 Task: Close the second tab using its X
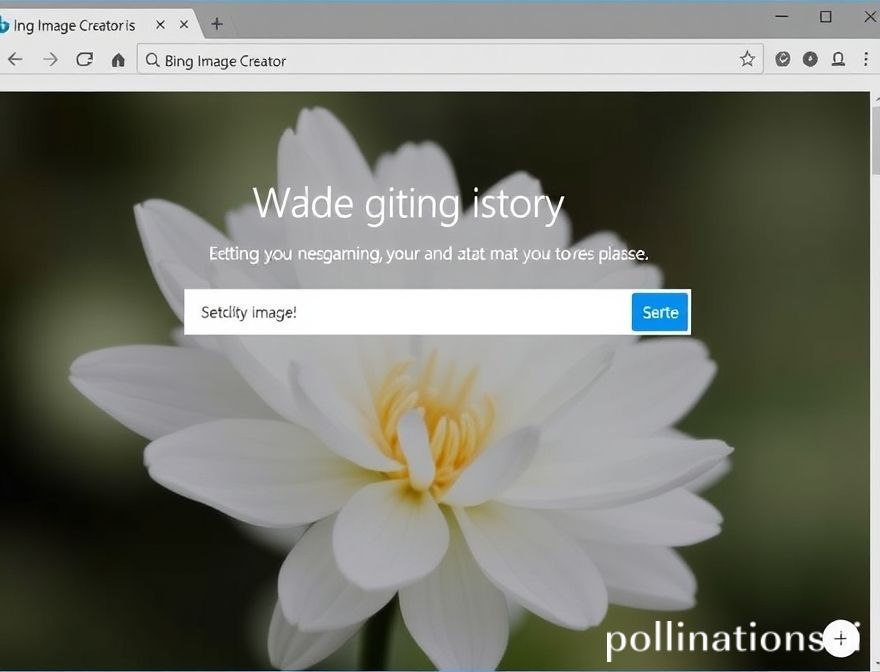point(184,25)
